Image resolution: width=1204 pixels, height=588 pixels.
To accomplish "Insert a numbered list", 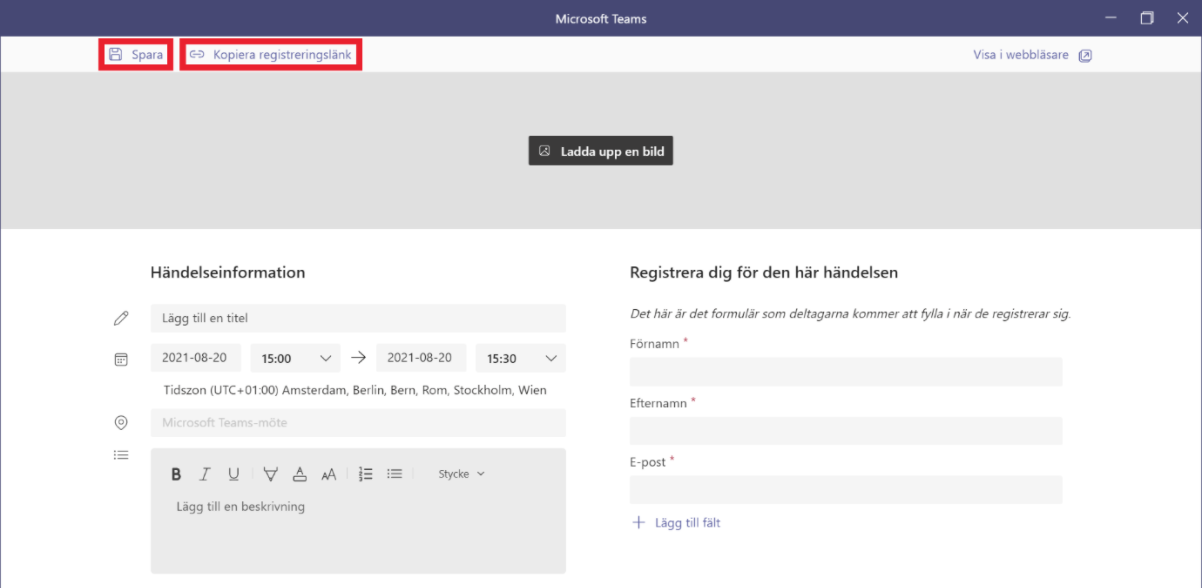I will tap(366, 474).
